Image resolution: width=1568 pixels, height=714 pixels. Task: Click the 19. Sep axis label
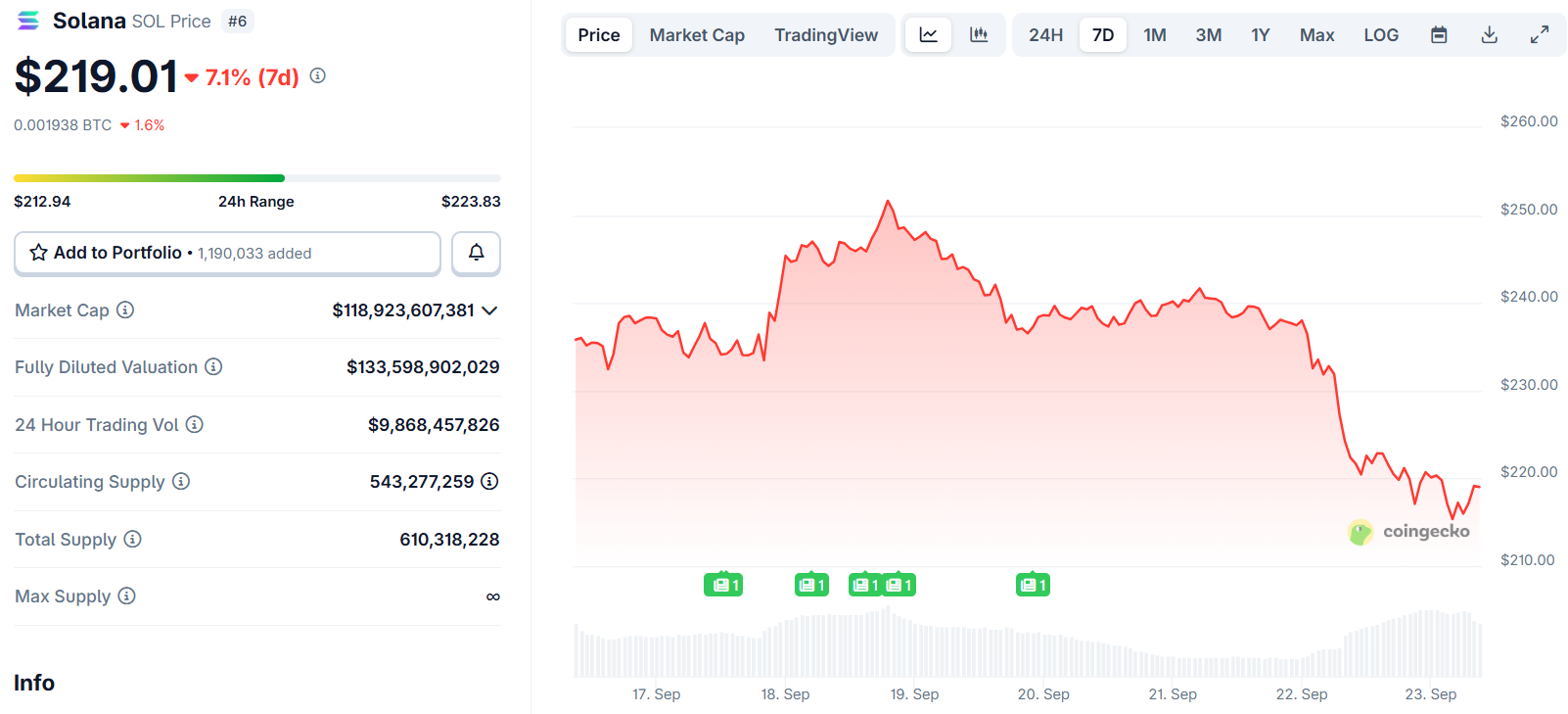click(914, 693)
